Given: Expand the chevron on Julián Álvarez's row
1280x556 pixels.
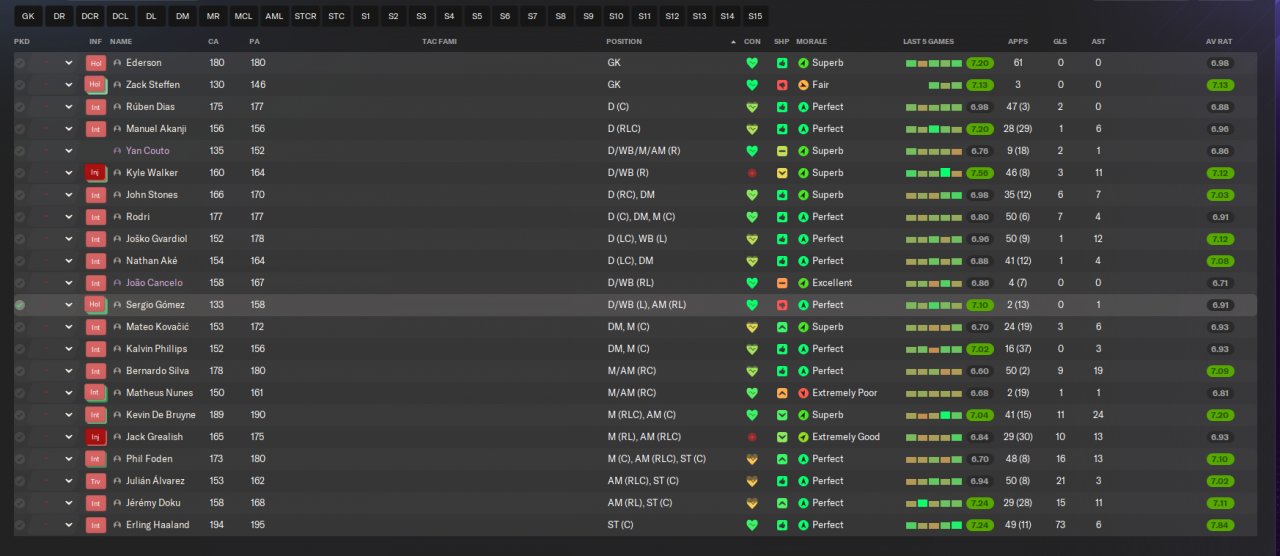Looking at the screenshot, I should click(69, 481).
